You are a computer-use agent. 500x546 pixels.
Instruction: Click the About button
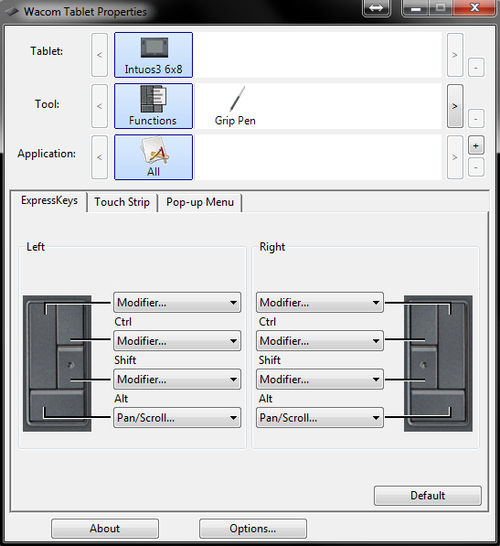coord(105,529)
